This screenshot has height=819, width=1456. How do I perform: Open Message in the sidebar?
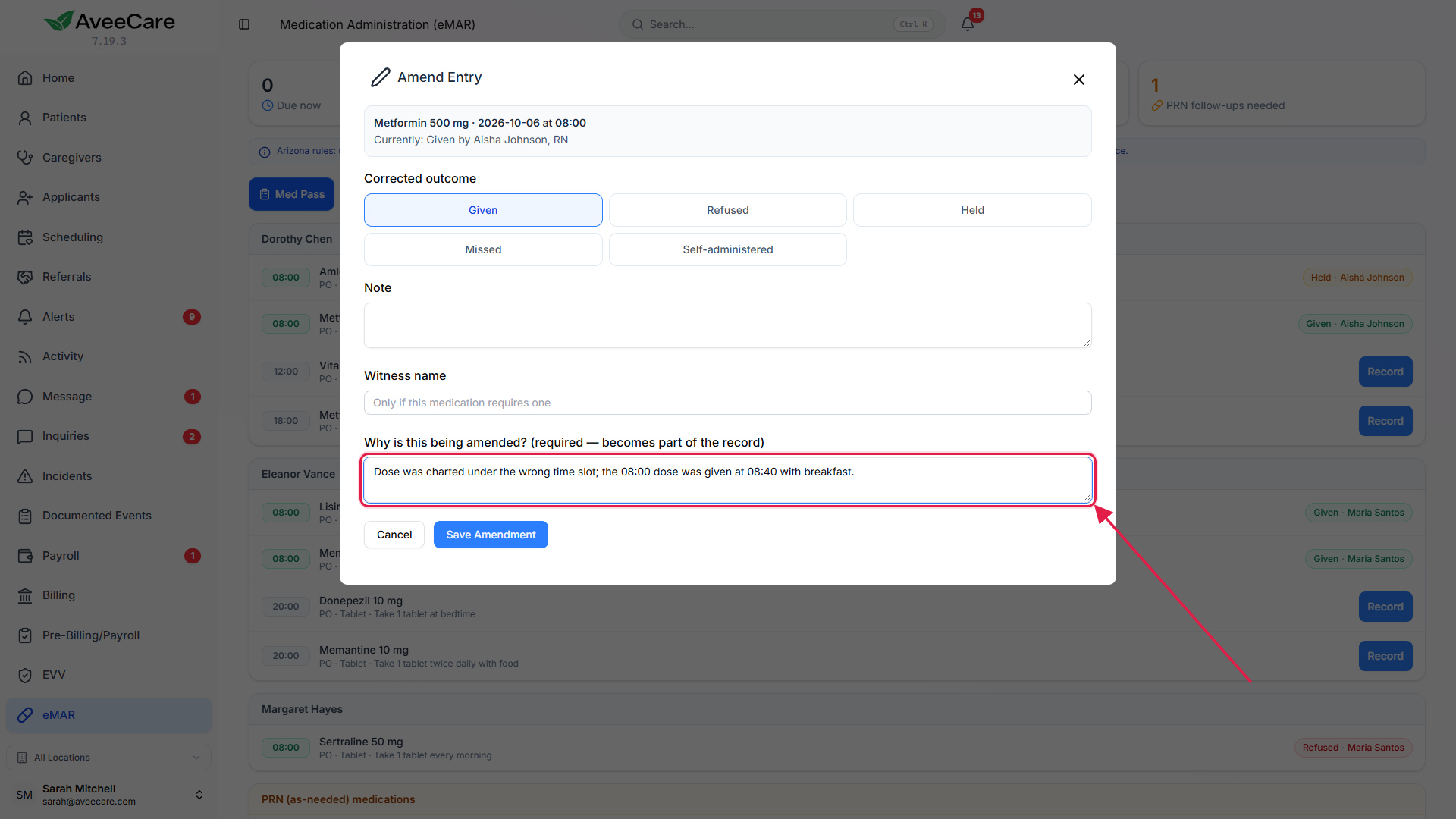(109, 397)
